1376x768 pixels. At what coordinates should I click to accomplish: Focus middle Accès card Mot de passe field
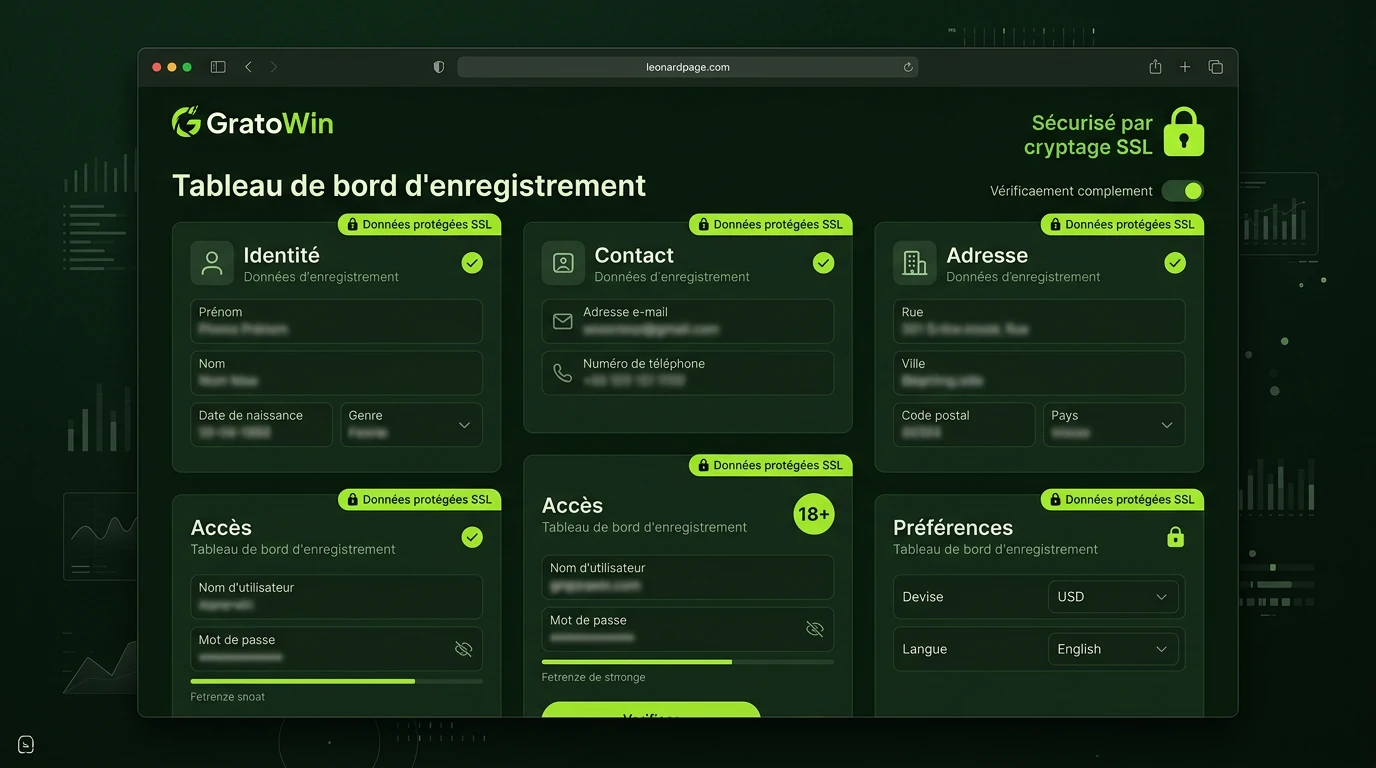tap(688, 629)
